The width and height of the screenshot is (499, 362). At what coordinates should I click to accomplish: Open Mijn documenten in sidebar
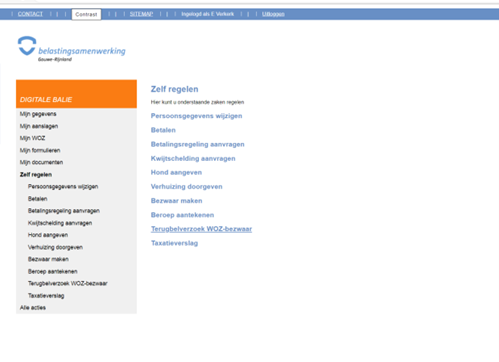tap(41, 162)
